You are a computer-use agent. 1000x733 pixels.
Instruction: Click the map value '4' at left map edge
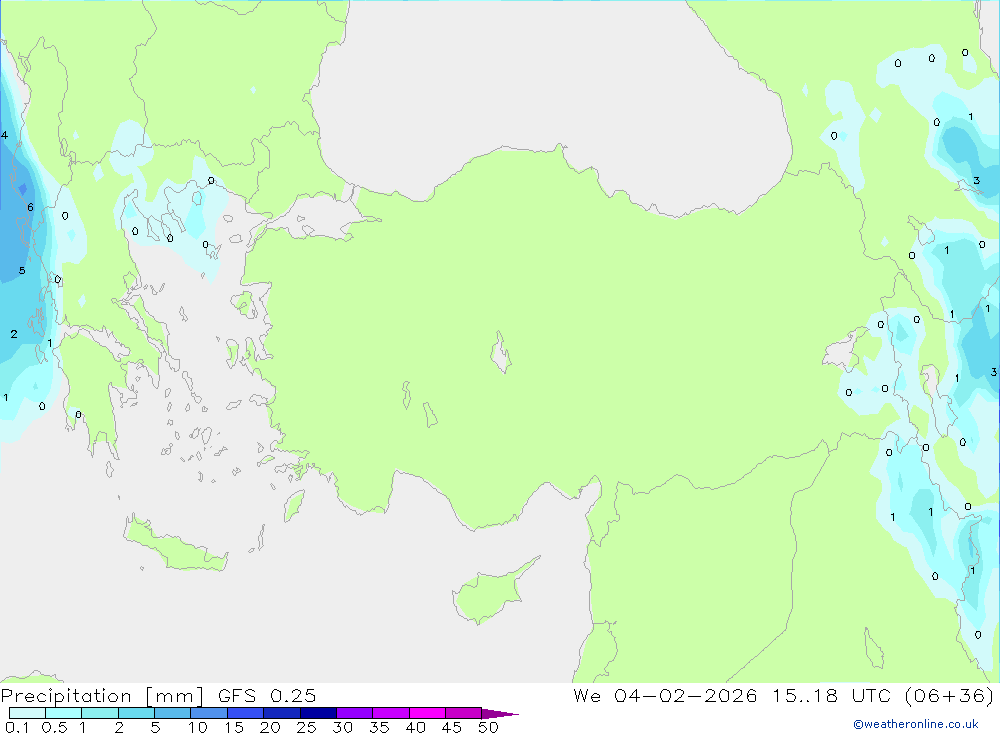(4, 135)
